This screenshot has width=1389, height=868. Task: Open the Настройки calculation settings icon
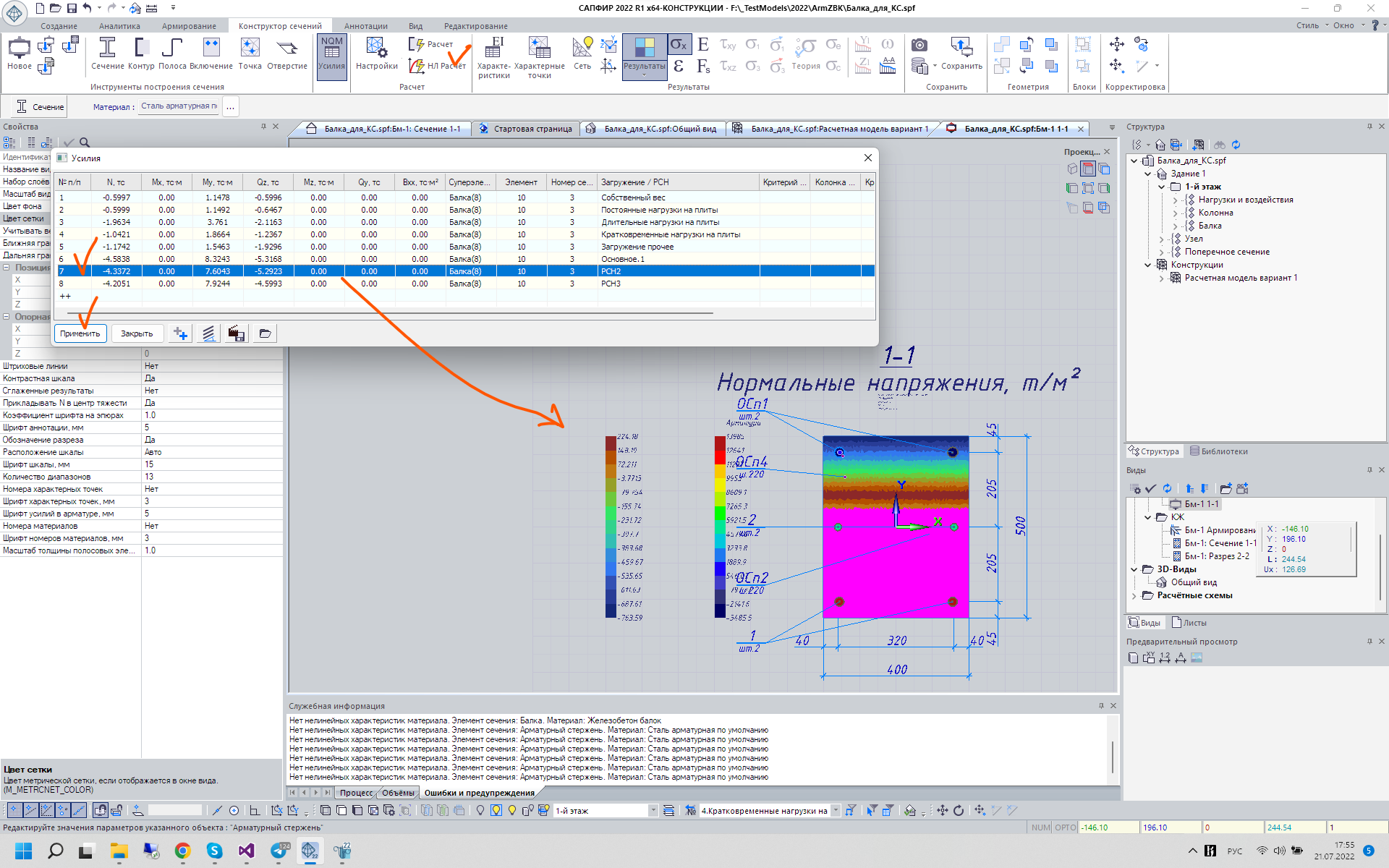[x=376, y=54]
